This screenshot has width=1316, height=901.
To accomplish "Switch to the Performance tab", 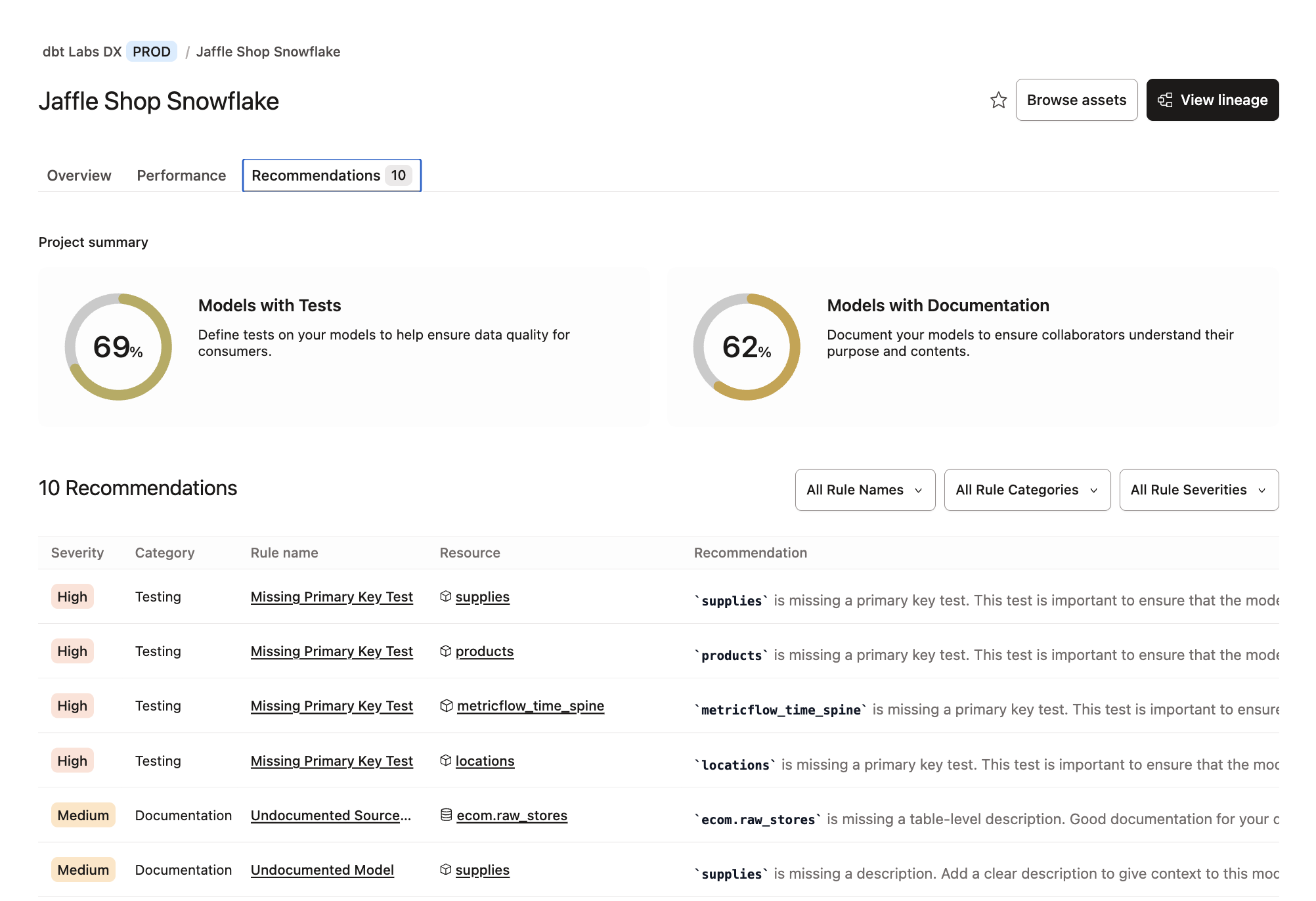I will (x=181, y=175).
